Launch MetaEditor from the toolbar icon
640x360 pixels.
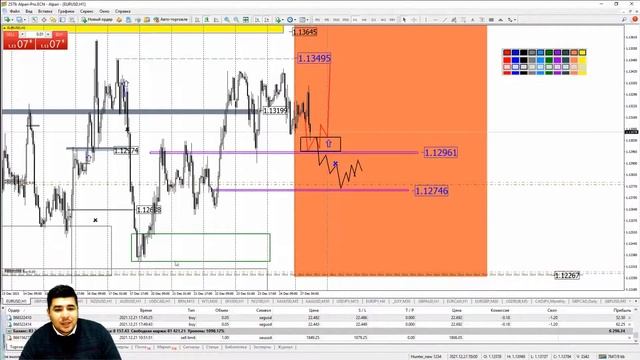click(119, 20)
